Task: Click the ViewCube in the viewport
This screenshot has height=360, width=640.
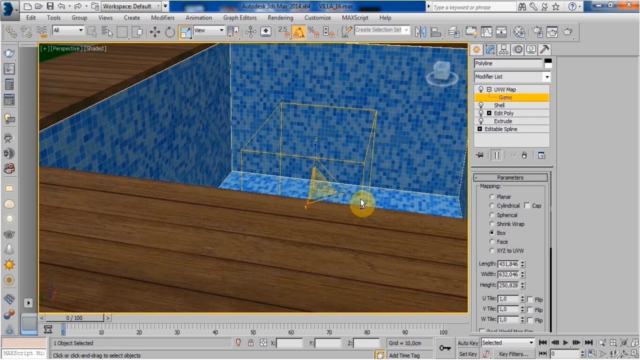Action: coord(441,73)
